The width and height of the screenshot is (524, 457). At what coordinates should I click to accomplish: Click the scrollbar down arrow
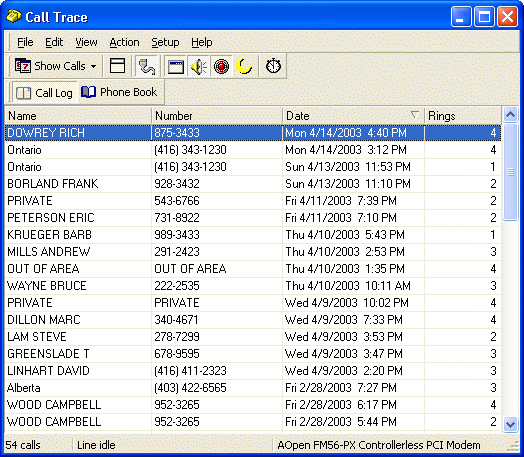[510, 424]
